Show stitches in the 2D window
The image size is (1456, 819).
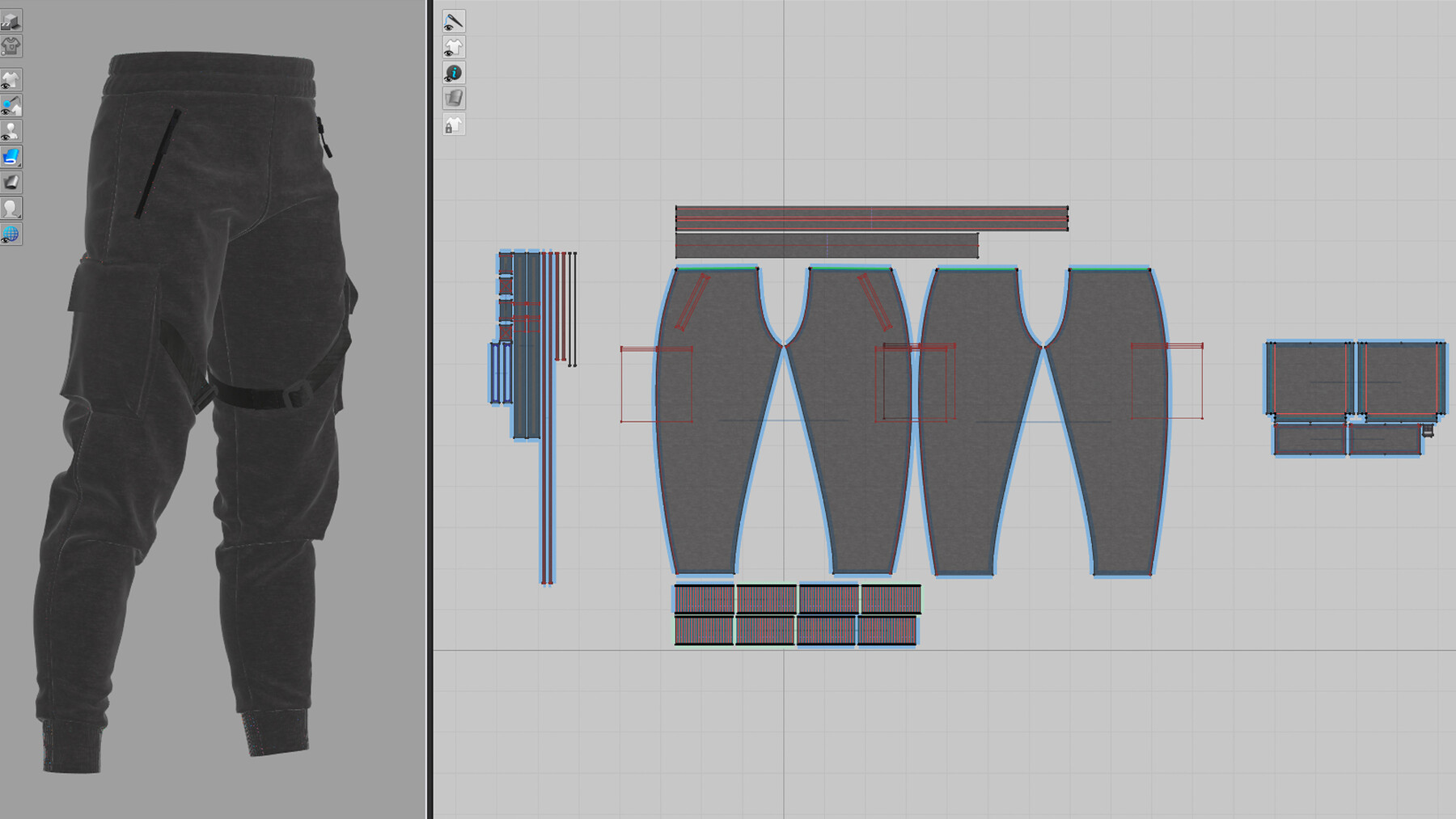pyautogui.click(x=453, y=22)
